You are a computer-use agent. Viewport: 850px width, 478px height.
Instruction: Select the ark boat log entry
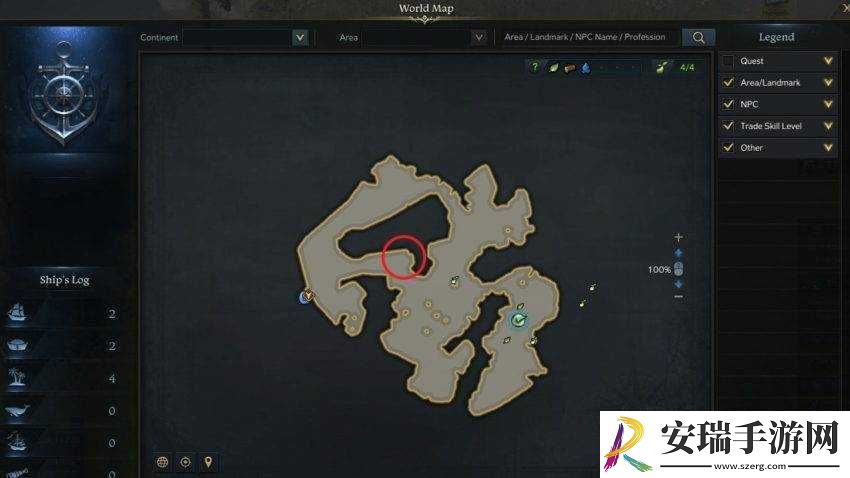[x=65, y=345]
